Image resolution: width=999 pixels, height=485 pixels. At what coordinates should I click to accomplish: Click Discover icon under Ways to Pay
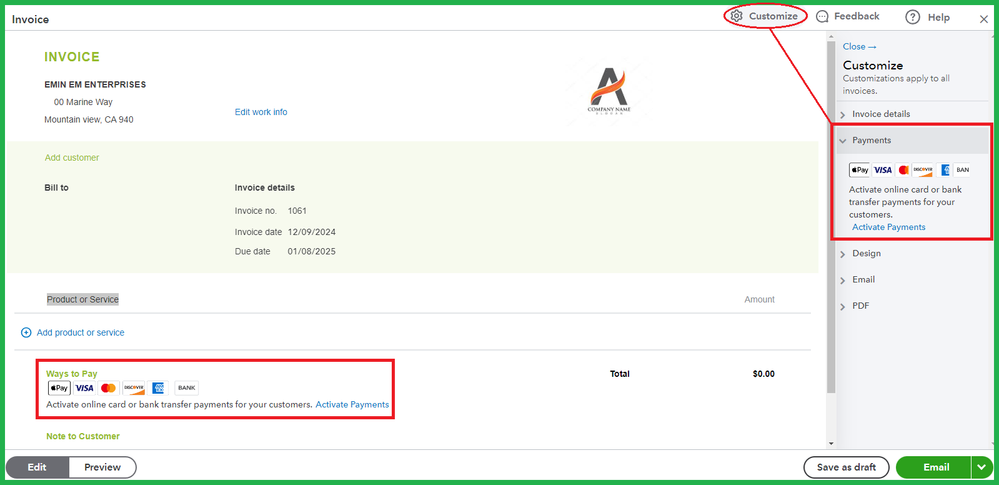pyautogui.click(x=134, y=388)
